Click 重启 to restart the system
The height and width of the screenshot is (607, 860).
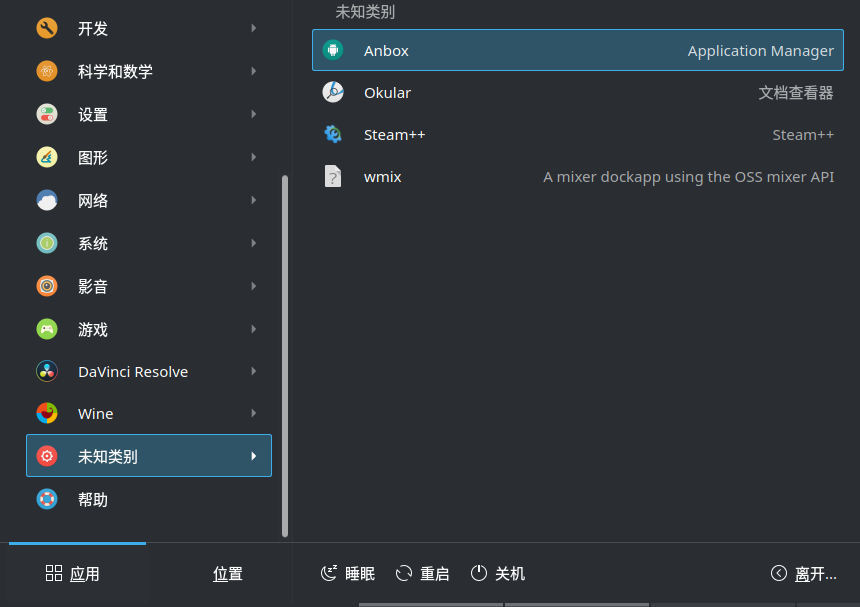(422, 573)
